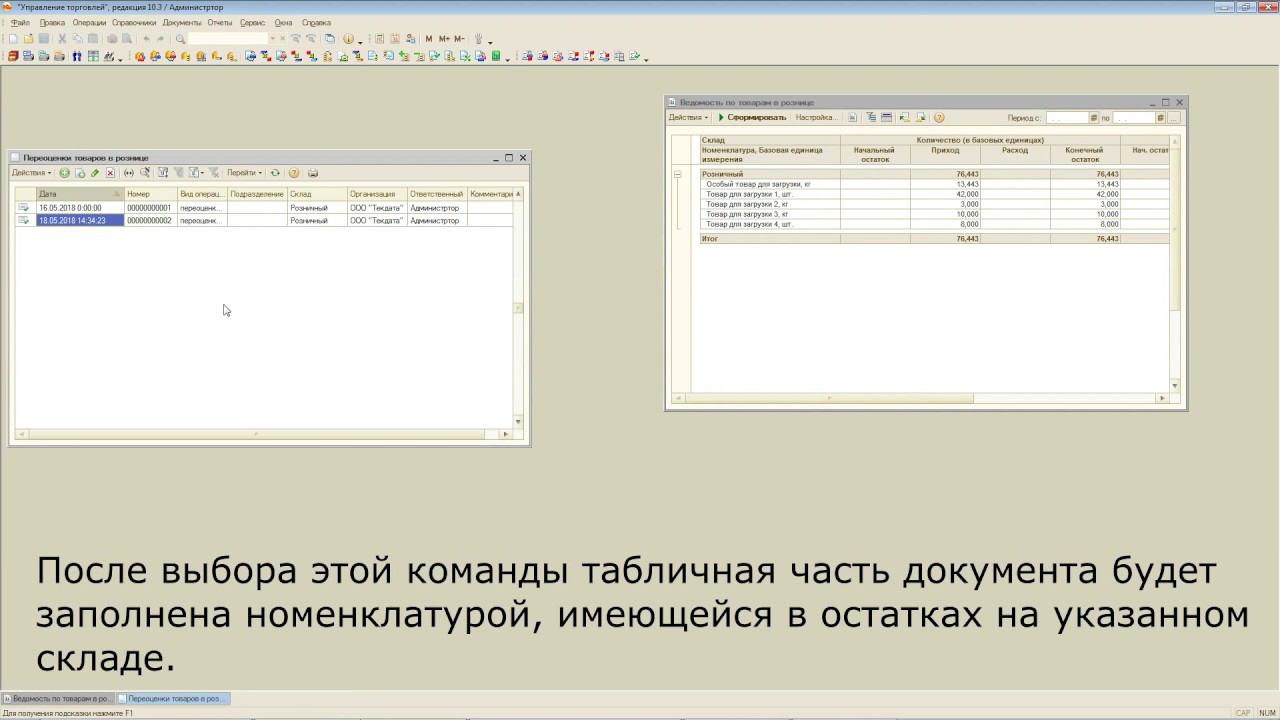Click the Настройка... button in Ведомость

815,117
